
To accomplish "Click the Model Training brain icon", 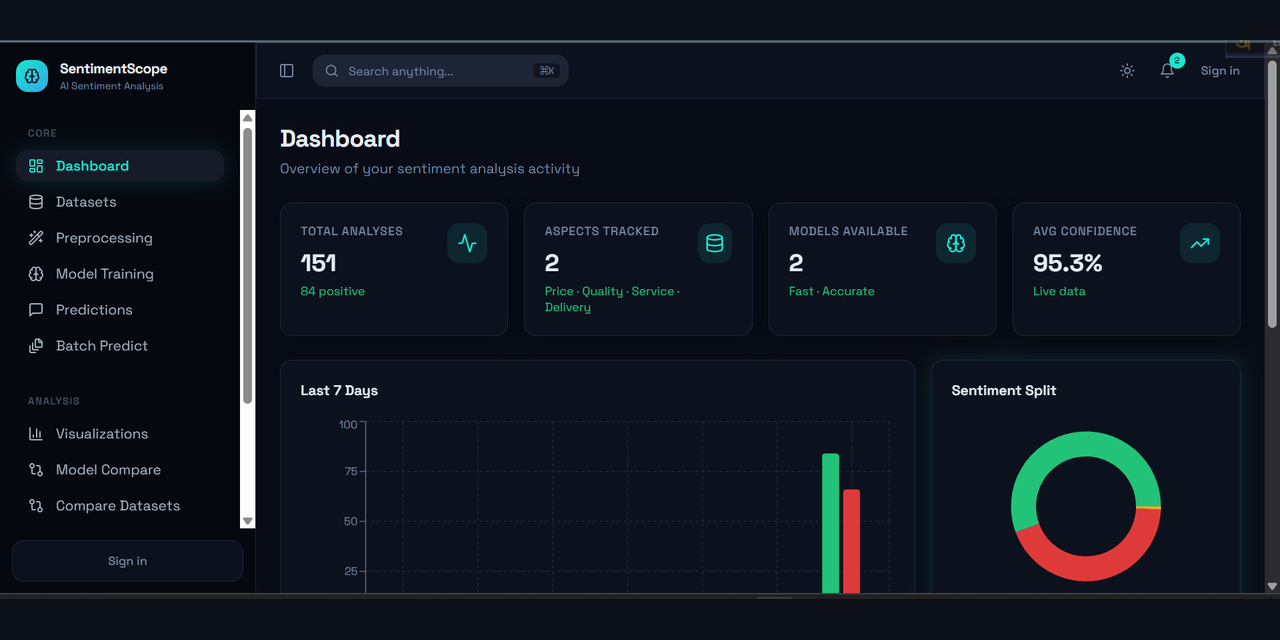I will tap(36, 274).
